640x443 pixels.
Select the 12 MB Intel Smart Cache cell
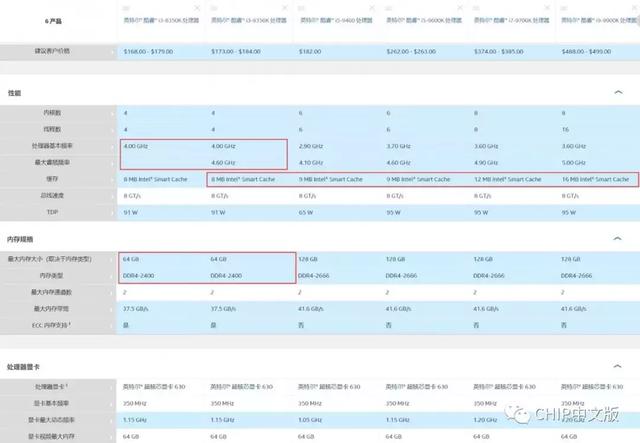(508, 179)
